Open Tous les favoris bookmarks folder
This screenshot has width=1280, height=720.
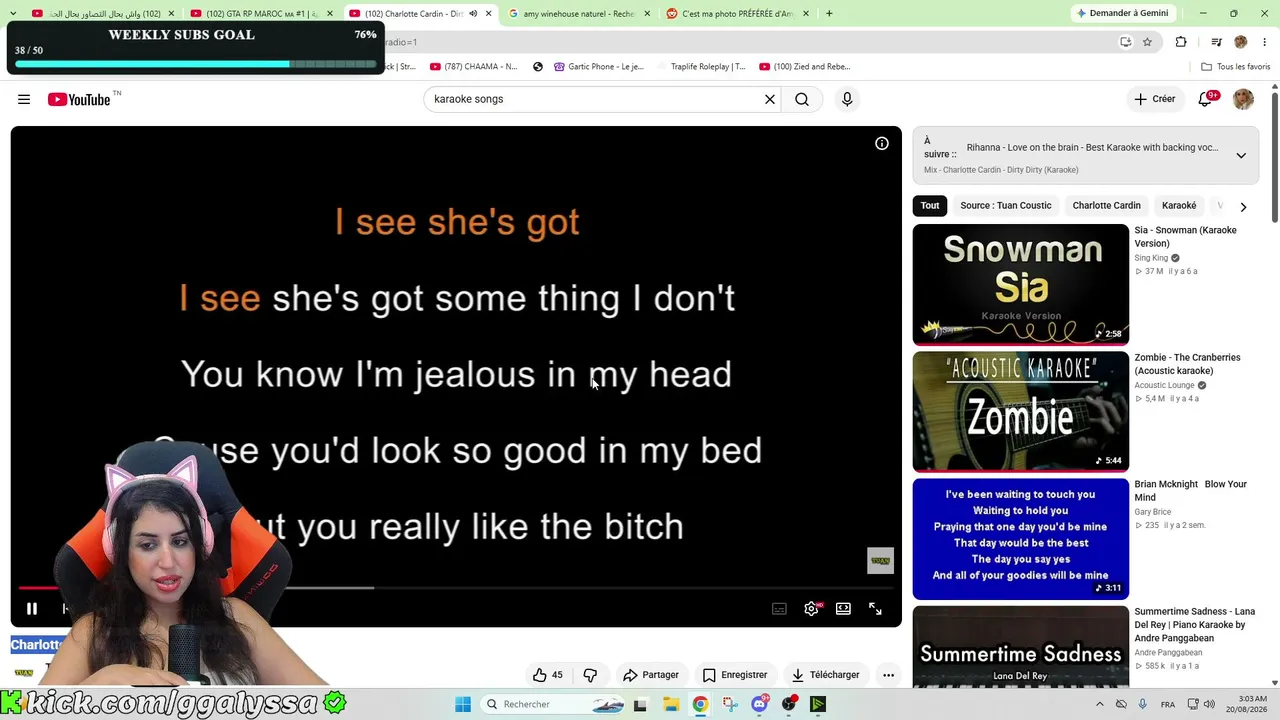click(1236, 67)
